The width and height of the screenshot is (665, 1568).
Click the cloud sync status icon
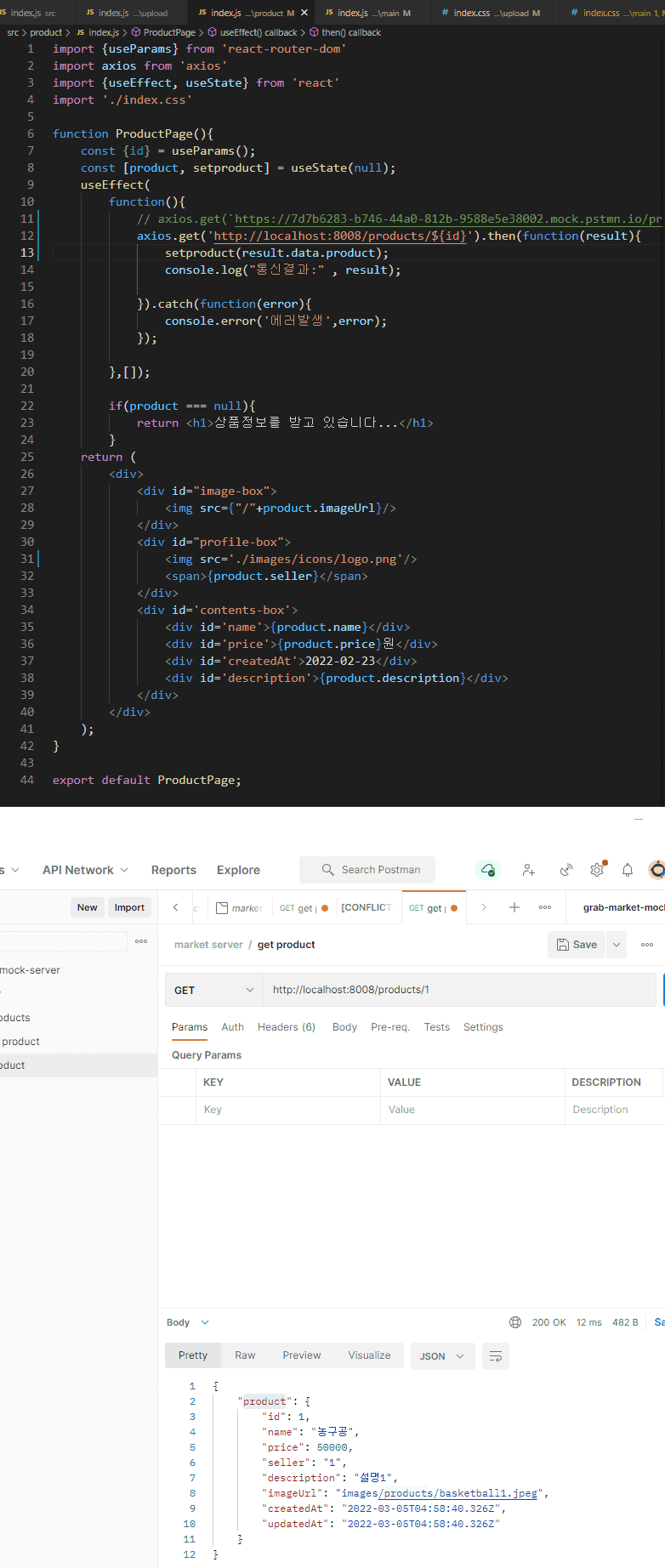pos(488,870)
